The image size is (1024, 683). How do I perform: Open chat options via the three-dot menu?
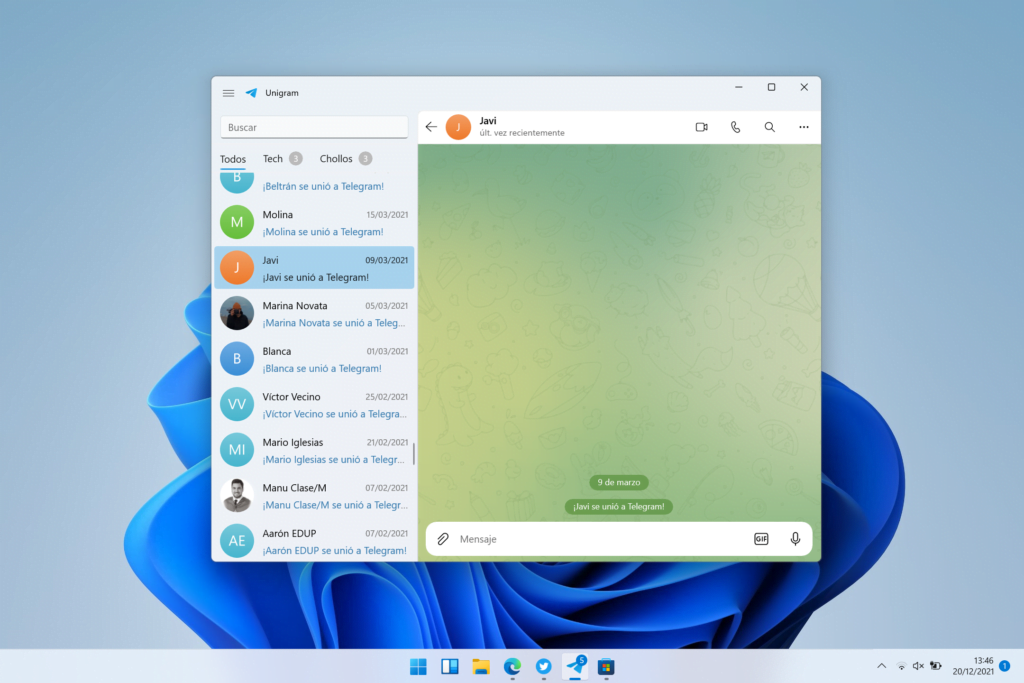point(804,127)
